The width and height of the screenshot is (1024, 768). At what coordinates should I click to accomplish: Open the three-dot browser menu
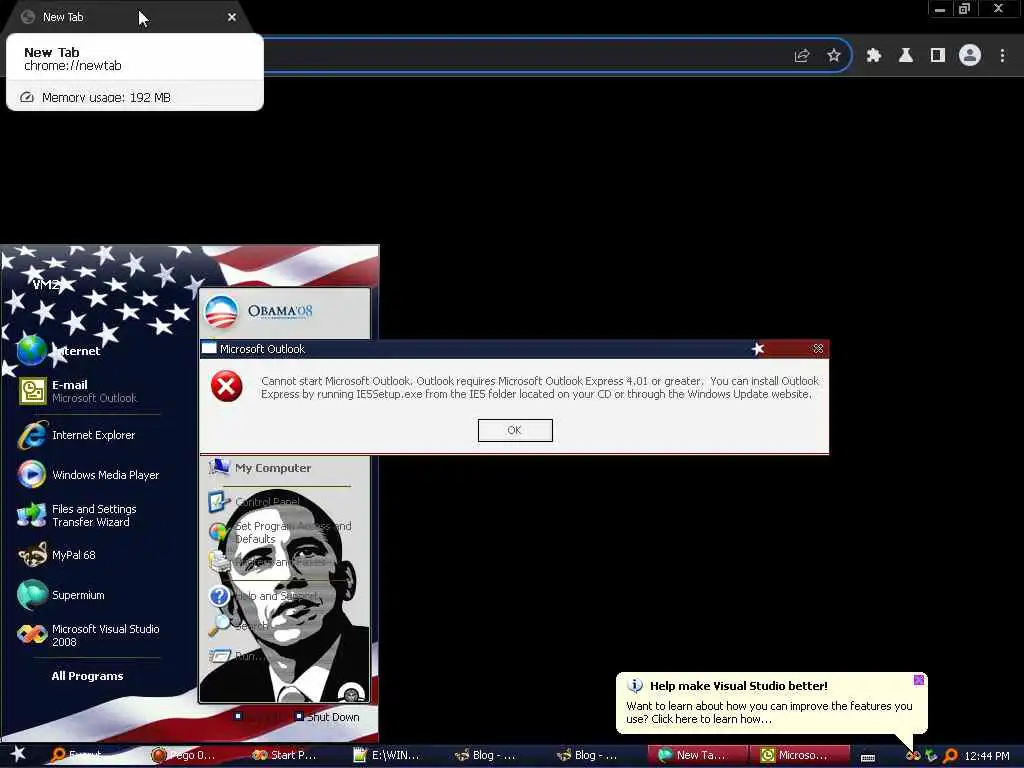(1002, 56)
